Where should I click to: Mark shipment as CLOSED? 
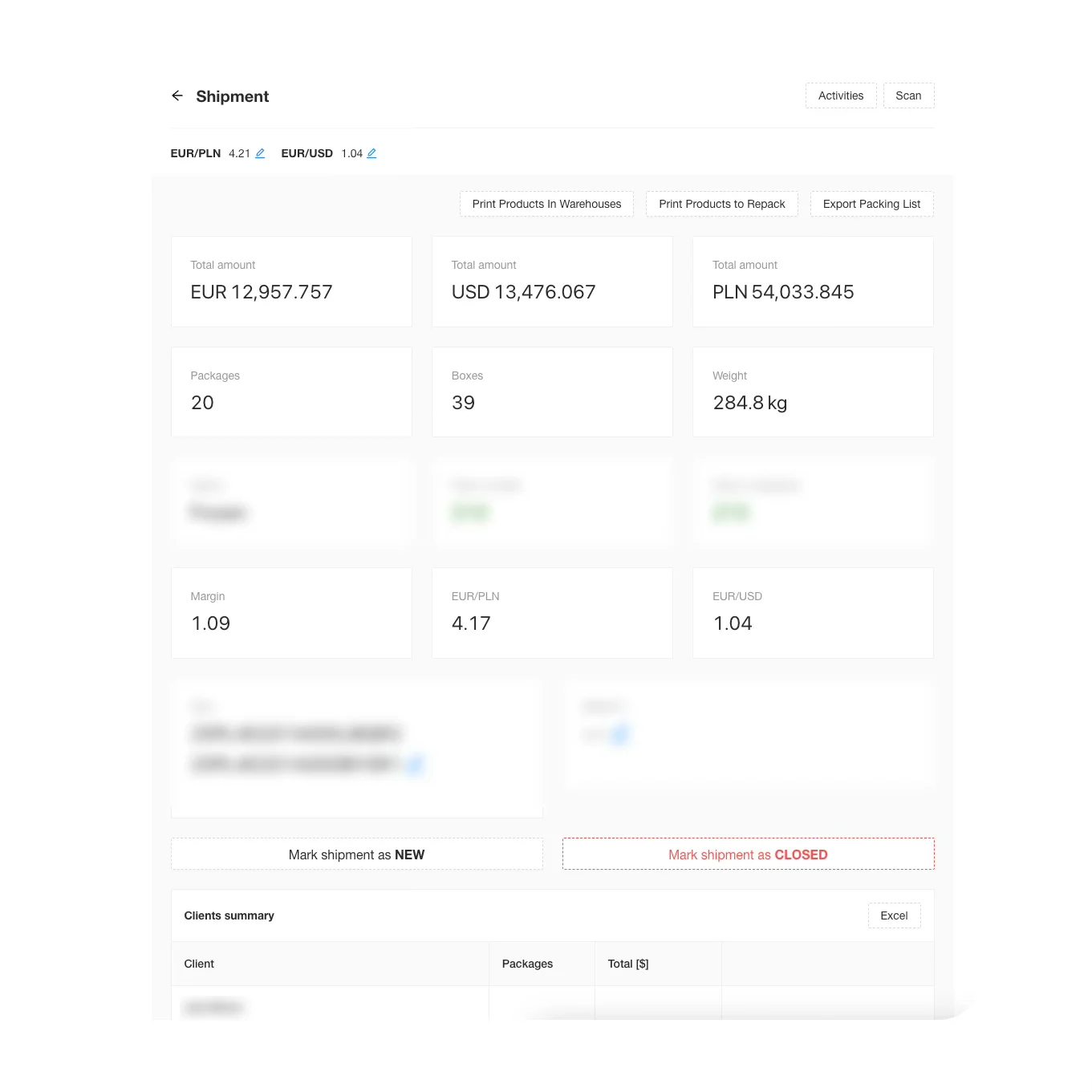(x=748, y=855)
